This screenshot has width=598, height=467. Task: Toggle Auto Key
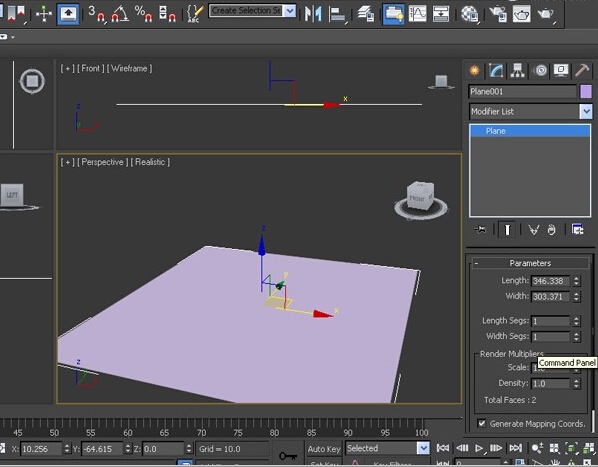coord(324,449)
